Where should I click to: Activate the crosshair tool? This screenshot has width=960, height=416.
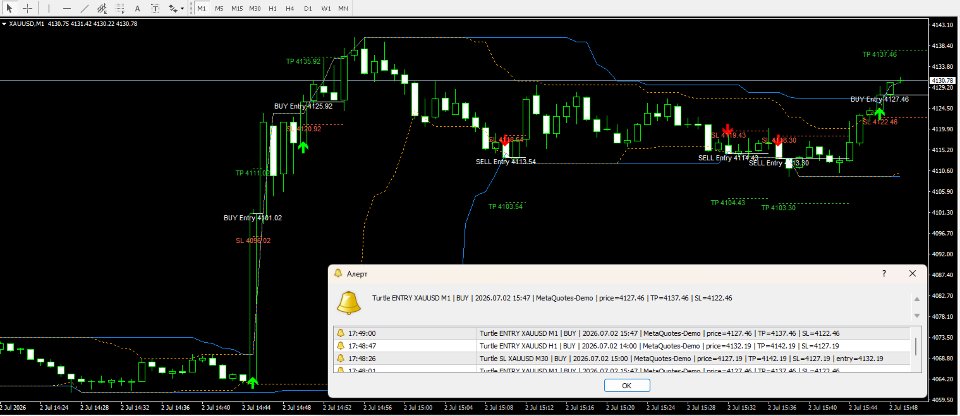click(x=27, y=9)
